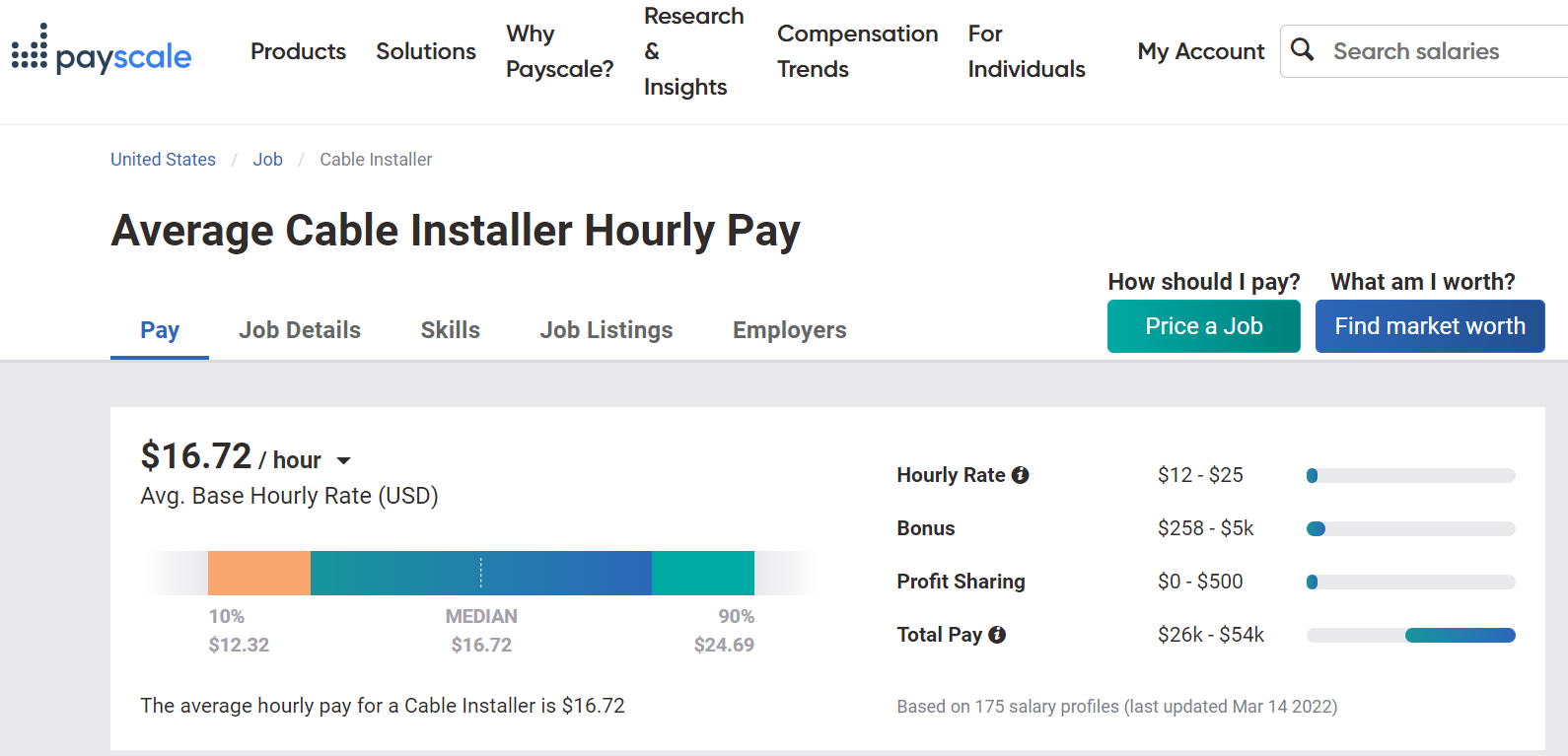Click the $0 - $500 profit sharing value

[1200, 582]
